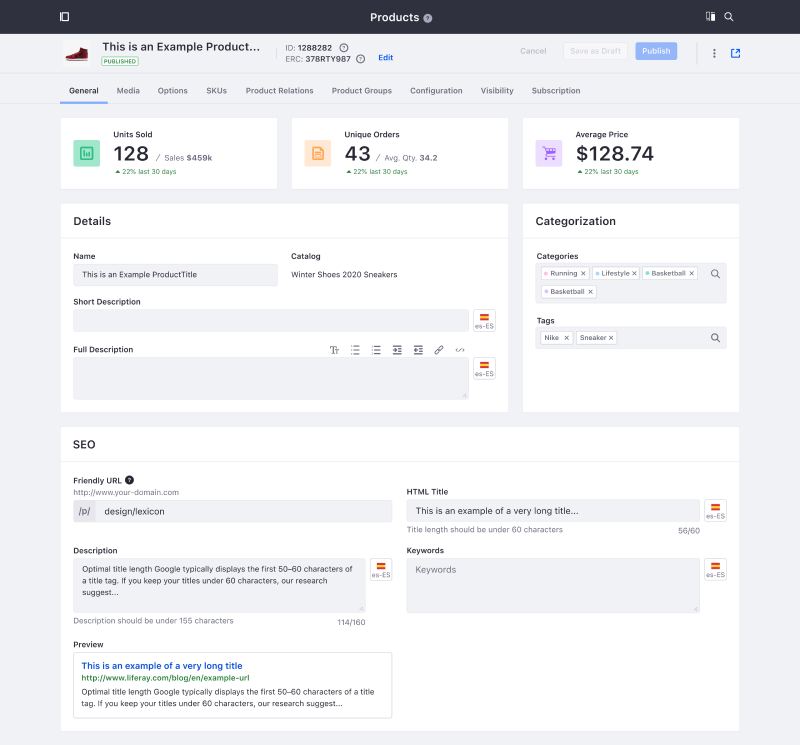Open the Short Description es-ES language selector
800x745 pixels.
point(484,320)
